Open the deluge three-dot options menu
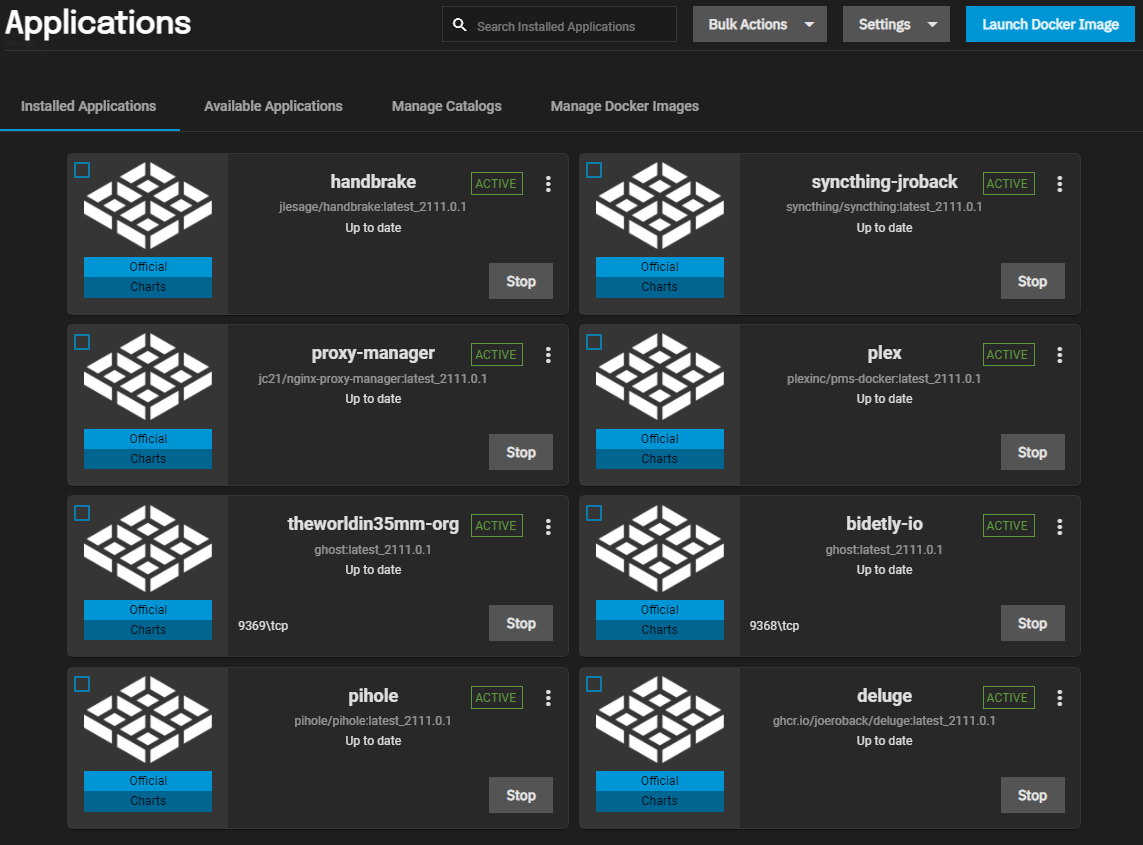 tap(1059, 698)
